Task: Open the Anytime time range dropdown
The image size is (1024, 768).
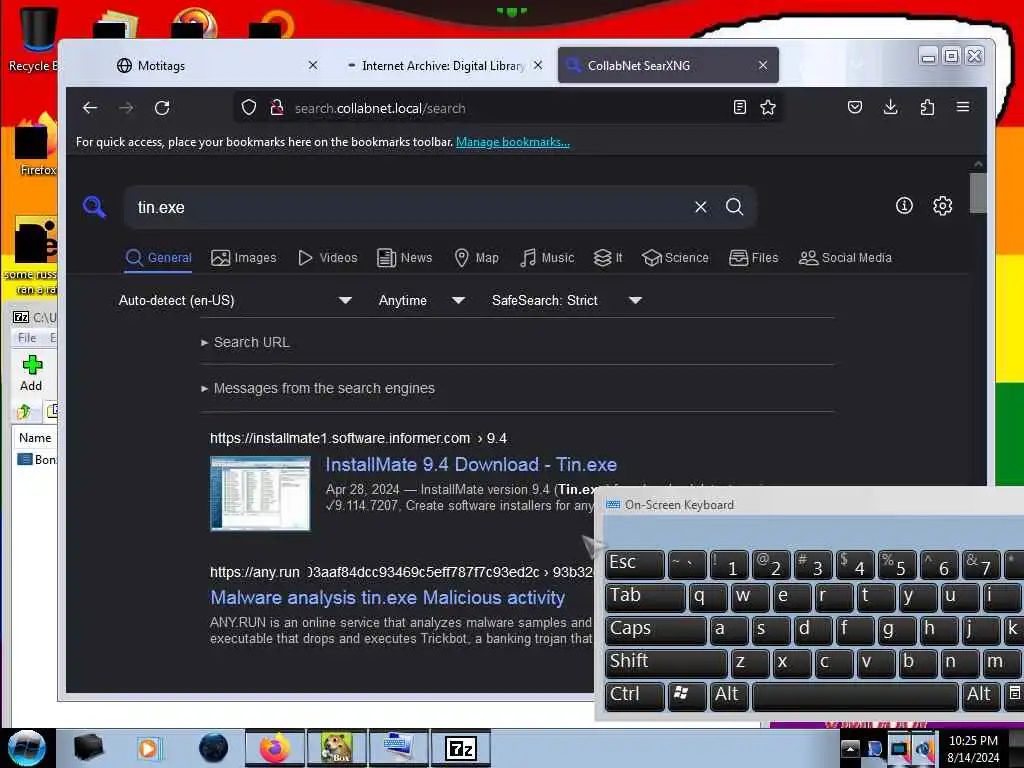Action: pos(422,300)
